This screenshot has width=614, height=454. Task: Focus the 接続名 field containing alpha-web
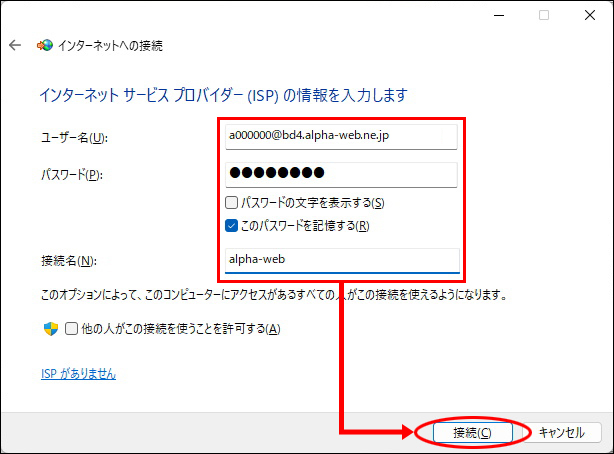coord(342,260)
